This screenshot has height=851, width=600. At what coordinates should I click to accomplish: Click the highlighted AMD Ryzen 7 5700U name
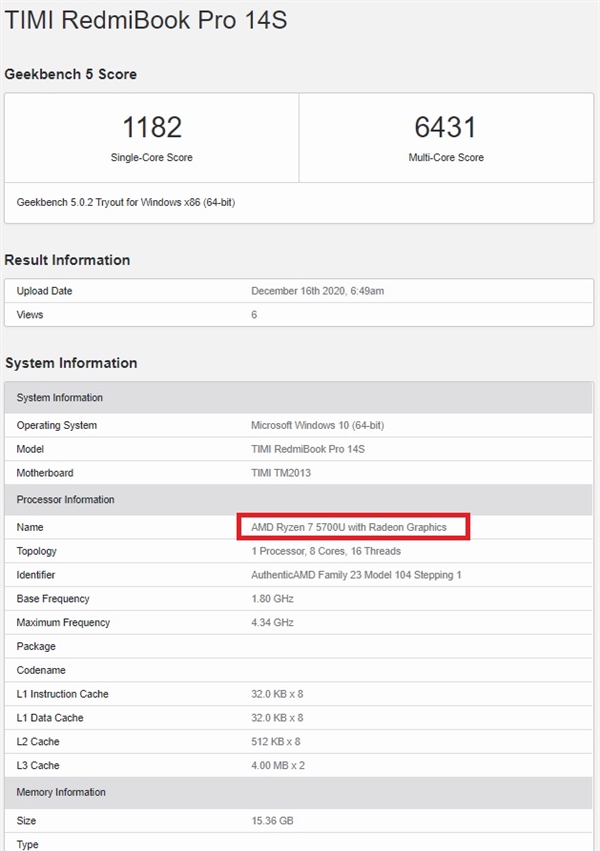click(x=353, y=527)
